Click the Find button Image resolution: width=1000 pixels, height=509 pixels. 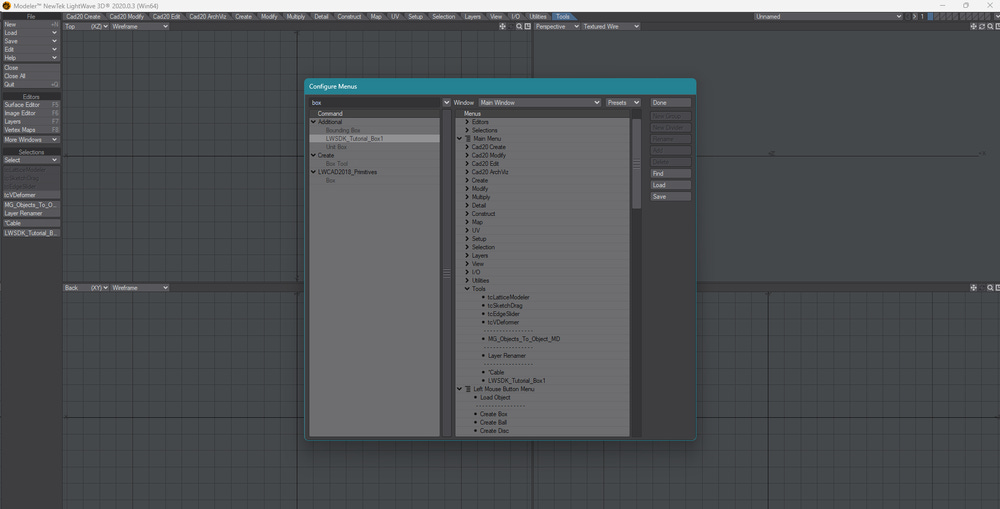click(670, 173)
